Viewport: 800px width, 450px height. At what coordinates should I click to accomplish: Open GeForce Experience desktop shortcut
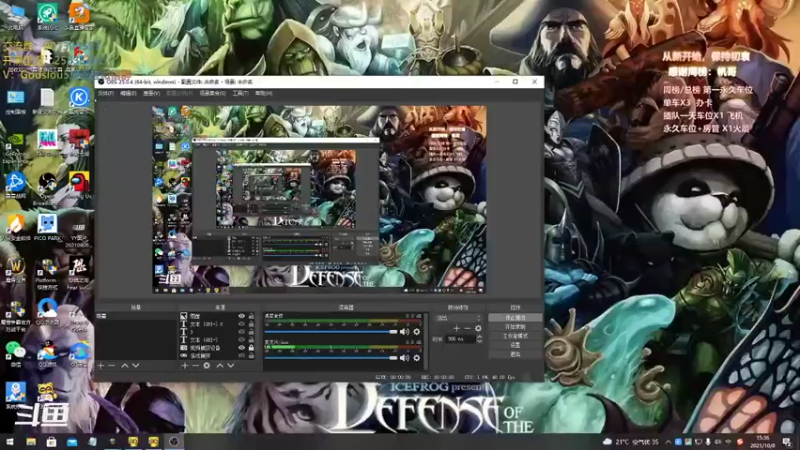pos(15,145)
